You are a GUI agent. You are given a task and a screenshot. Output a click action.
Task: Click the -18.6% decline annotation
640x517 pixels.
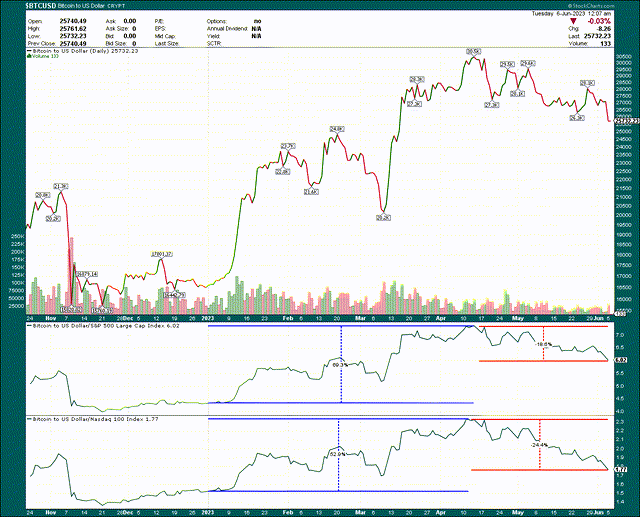tap(543, 344)
